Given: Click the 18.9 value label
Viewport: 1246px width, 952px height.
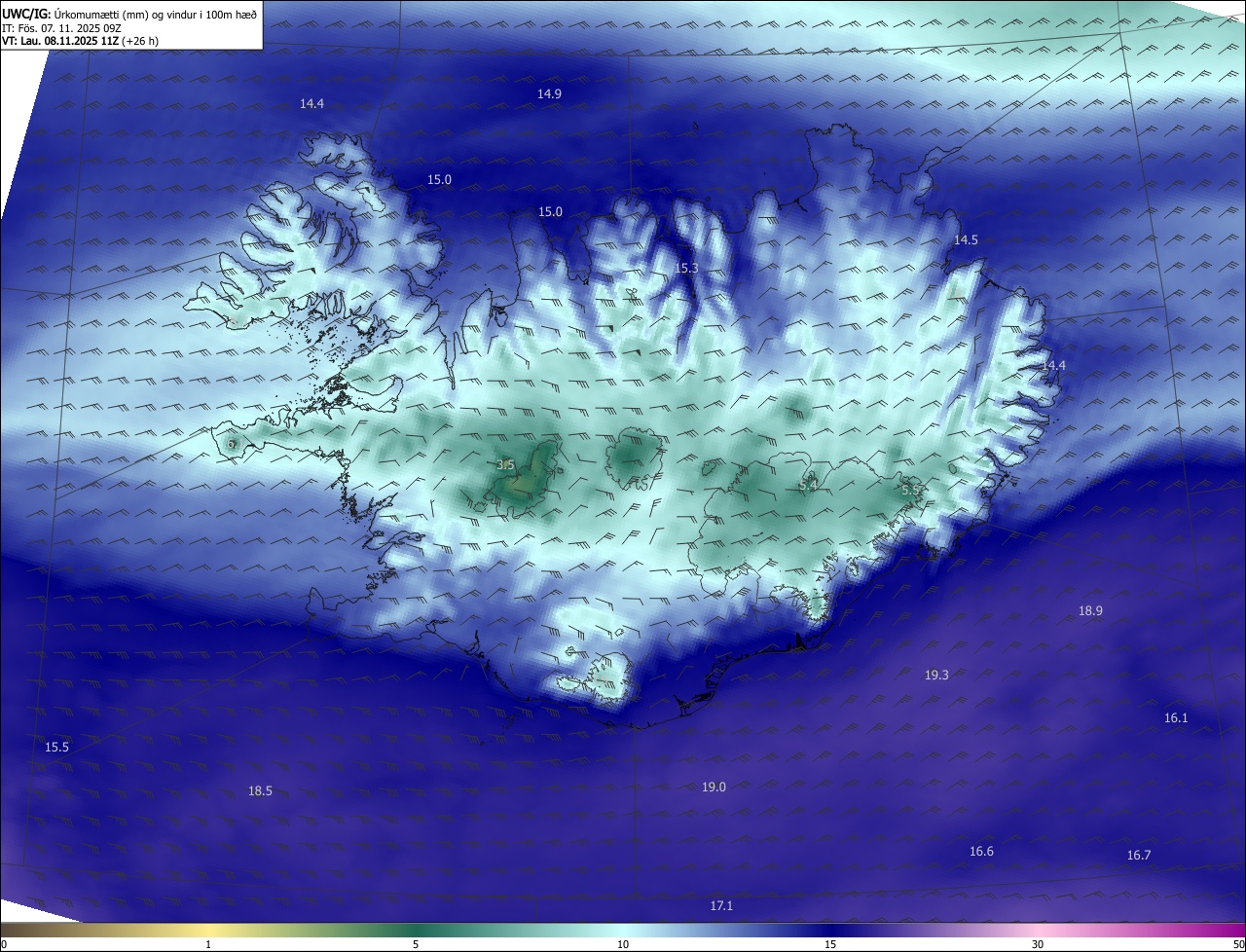Looking at the screenshot, I should pos(1090,611).
